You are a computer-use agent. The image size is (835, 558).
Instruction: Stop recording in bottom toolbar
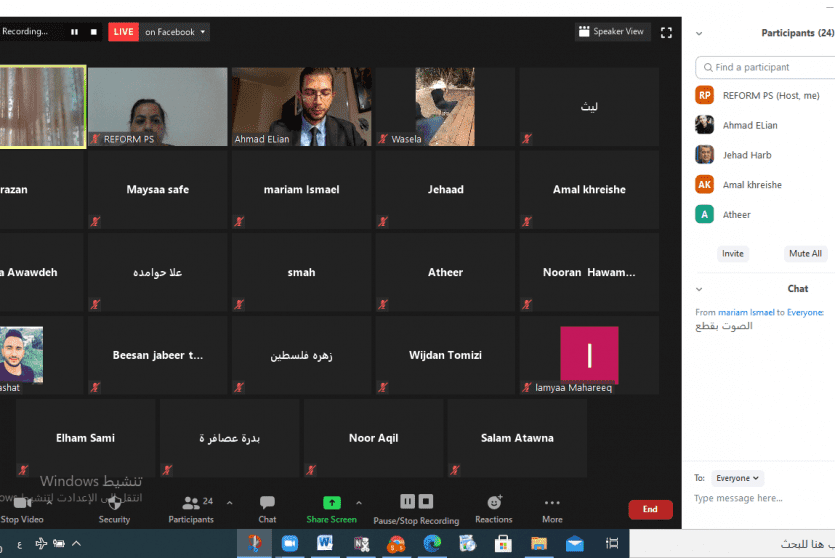tap(425, 502)
